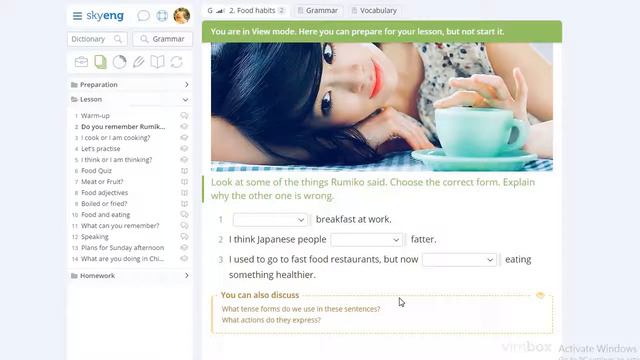
Task: Click the paperclip attachments icon
Action: [x=138, y=62]
